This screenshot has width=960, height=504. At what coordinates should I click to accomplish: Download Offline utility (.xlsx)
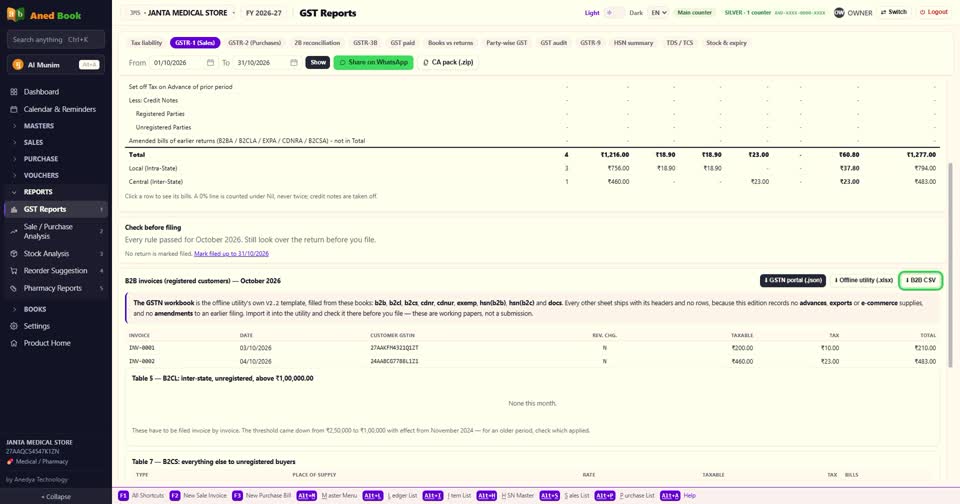(x=863, y=280)
